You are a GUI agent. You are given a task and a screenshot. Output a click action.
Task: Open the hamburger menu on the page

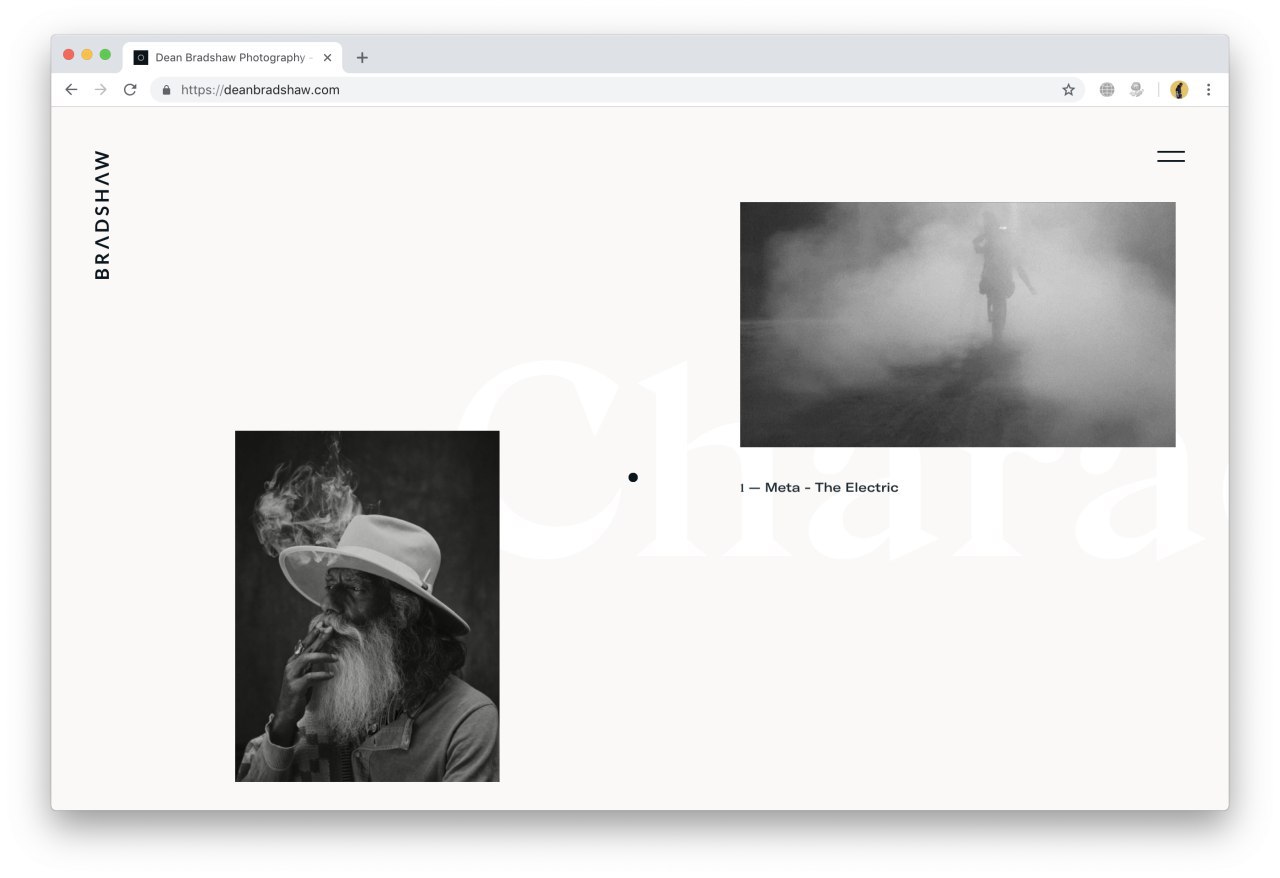pos(1171,156)
